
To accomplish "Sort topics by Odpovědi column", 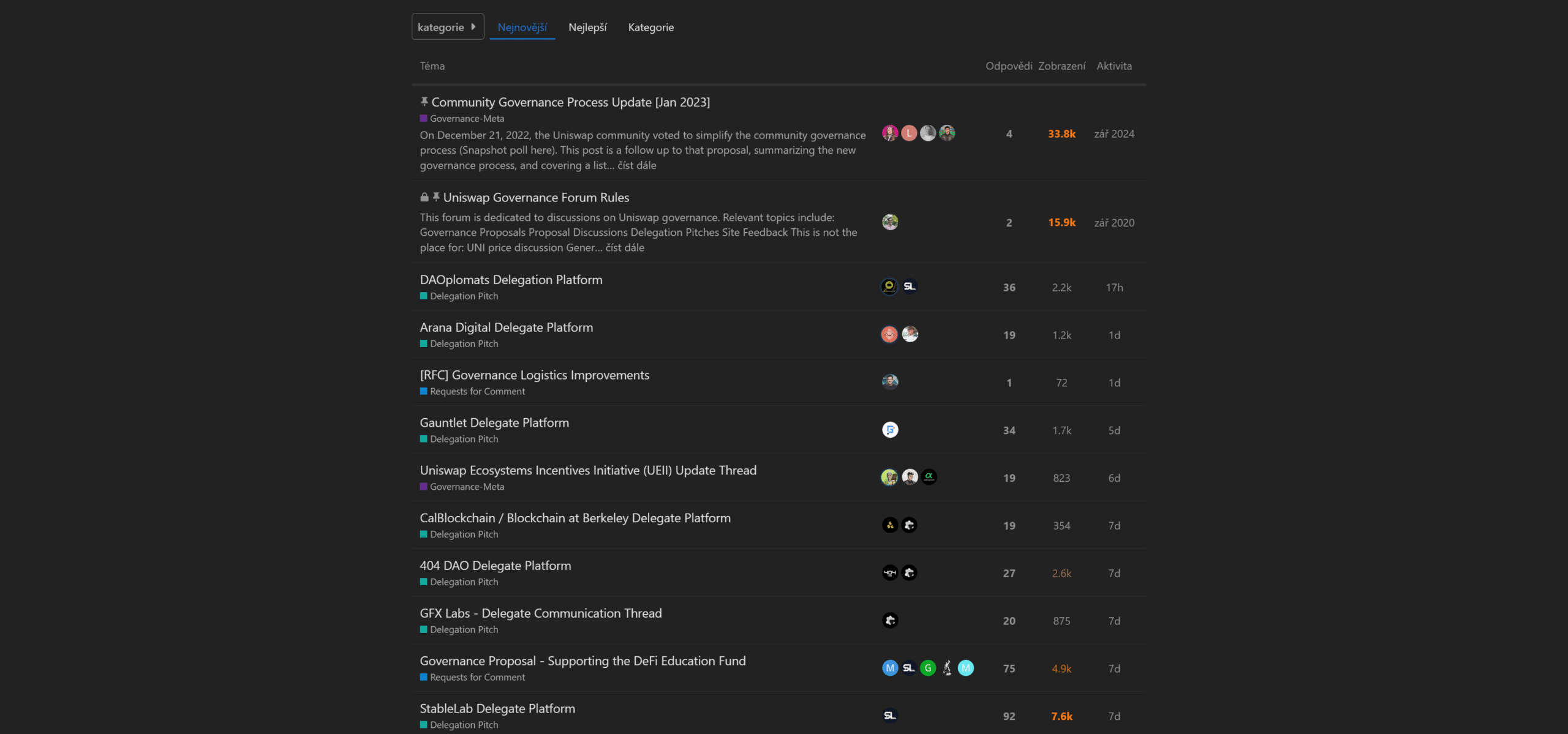I will tap(1009, 66).
